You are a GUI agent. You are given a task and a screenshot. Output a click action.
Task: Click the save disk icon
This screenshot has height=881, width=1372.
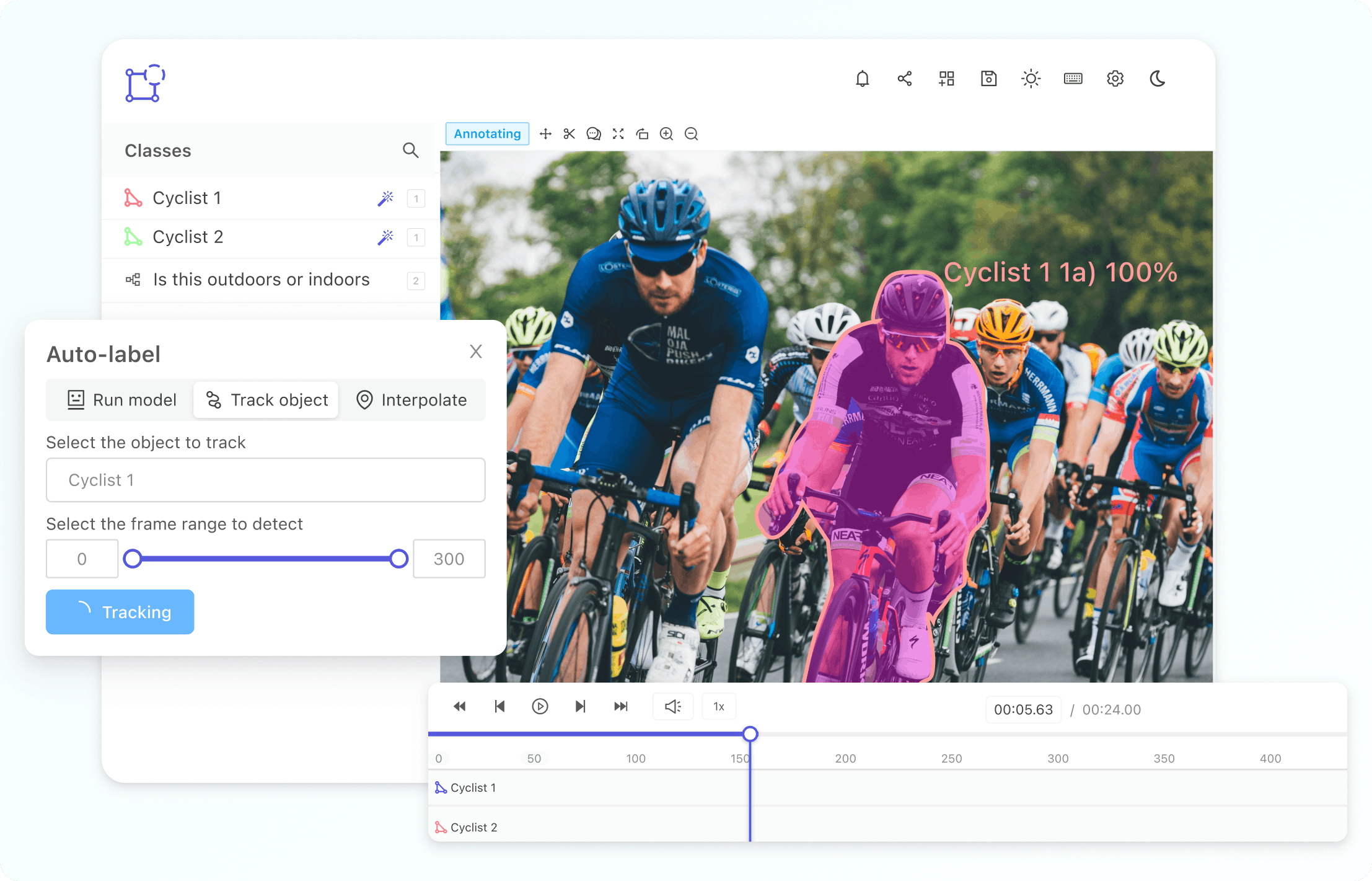(x=988, y=79)
